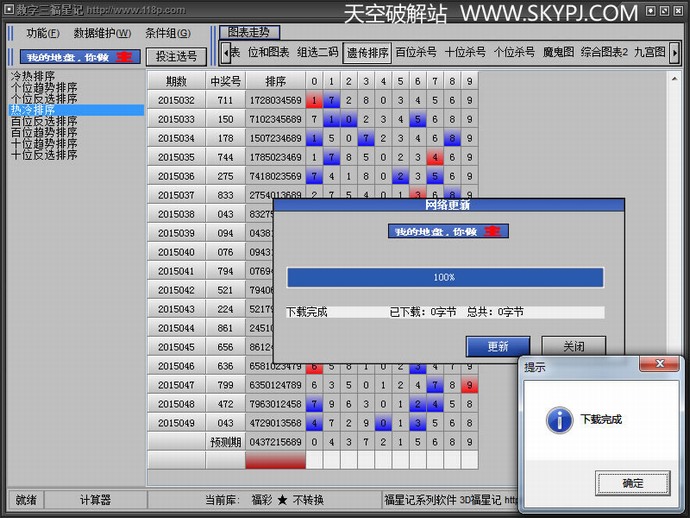The height and width of the screenshot is (518, 690).
Task: Click the 更新 button in the update dialog
Action: [x=498, y=346]
